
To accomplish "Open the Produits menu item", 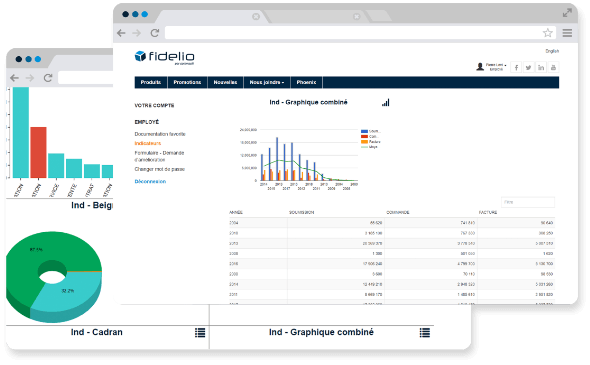I will coord(151,82).
